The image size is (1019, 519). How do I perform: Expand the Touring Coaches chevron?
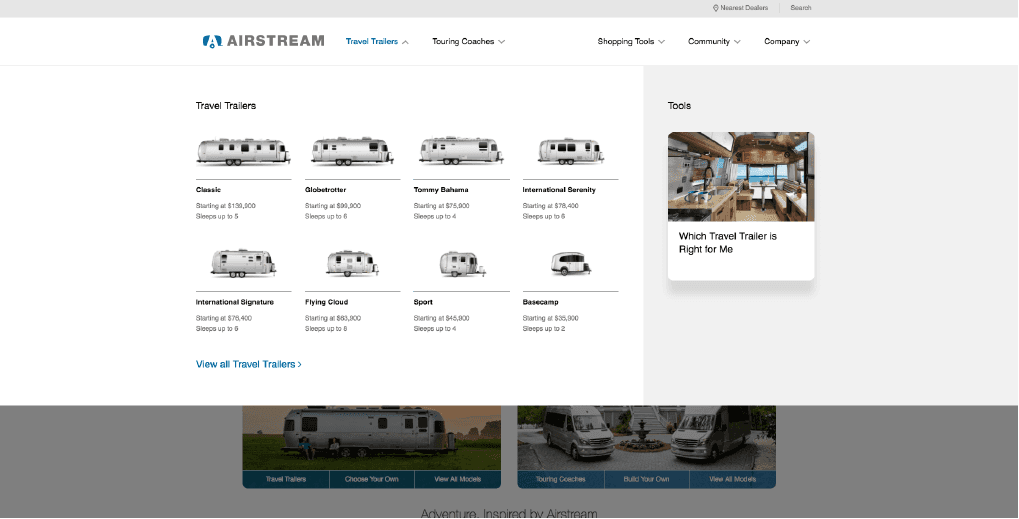(501, 42)
